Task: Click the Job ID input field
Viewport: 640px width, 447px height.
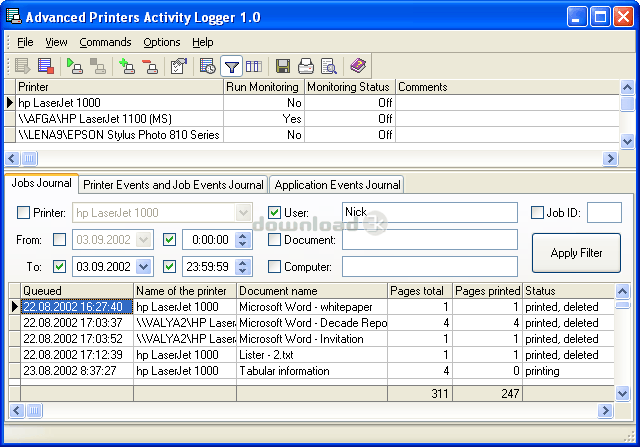Action: coord(604,212)
